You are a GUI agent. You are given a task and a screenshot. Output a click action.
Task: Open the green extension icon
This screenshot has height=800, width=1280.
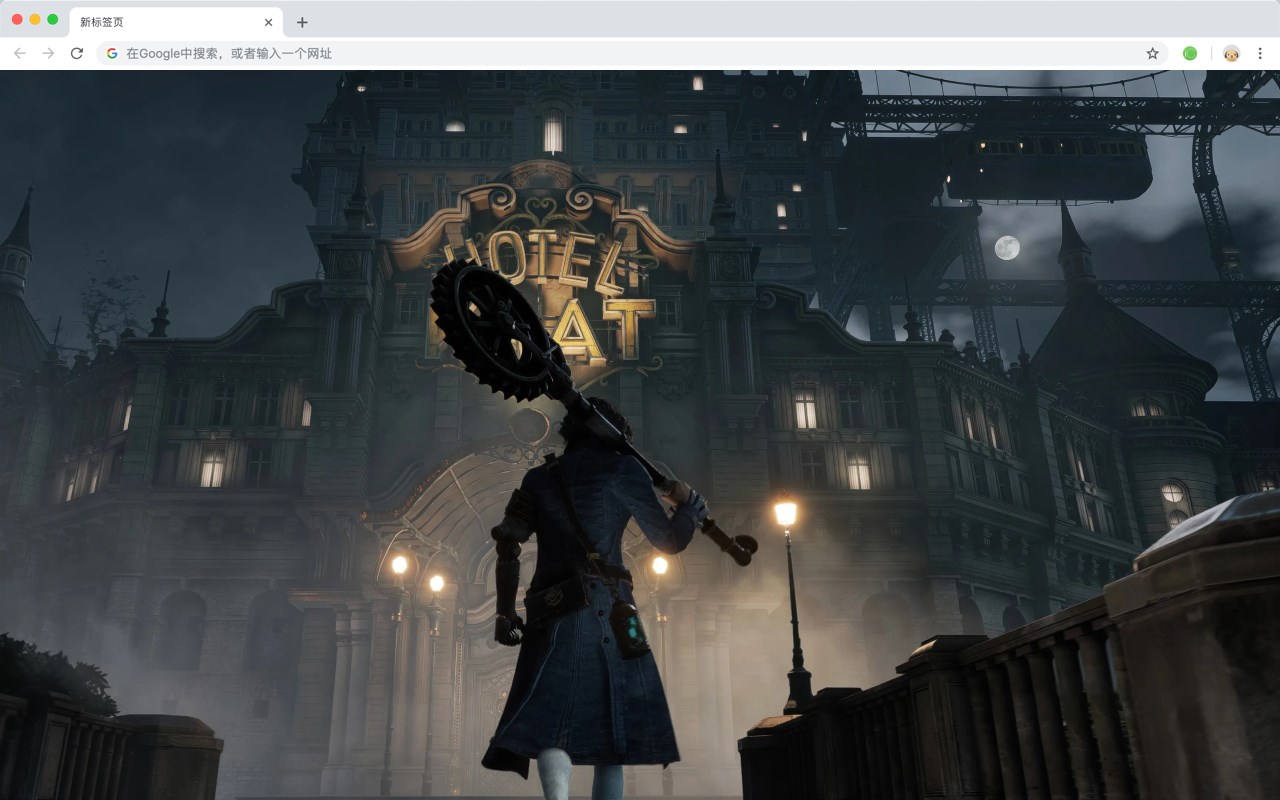(1190, 53)
